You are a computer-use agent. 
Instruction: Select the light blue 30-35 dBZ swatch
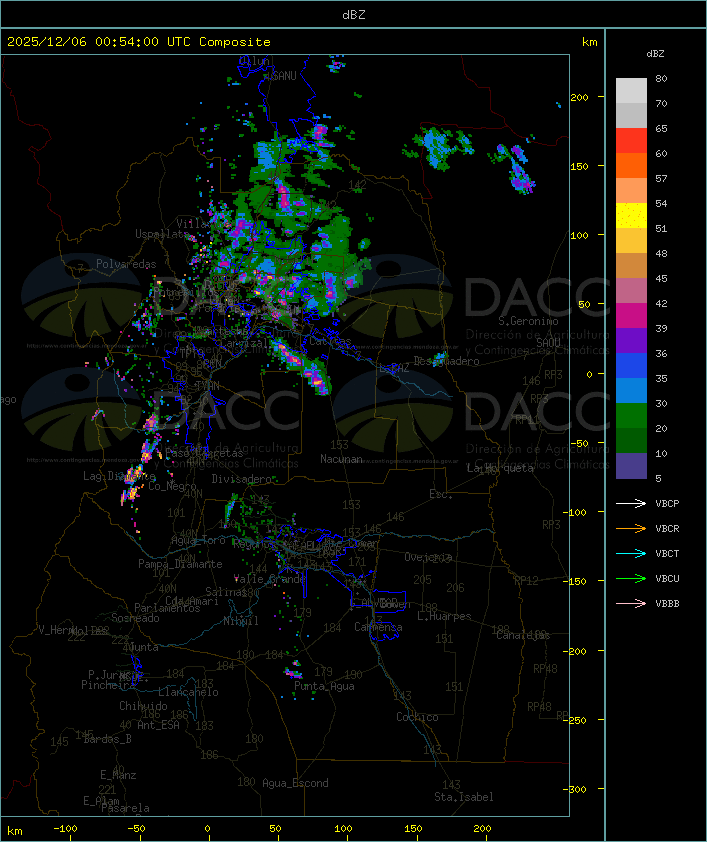[631, 391]
